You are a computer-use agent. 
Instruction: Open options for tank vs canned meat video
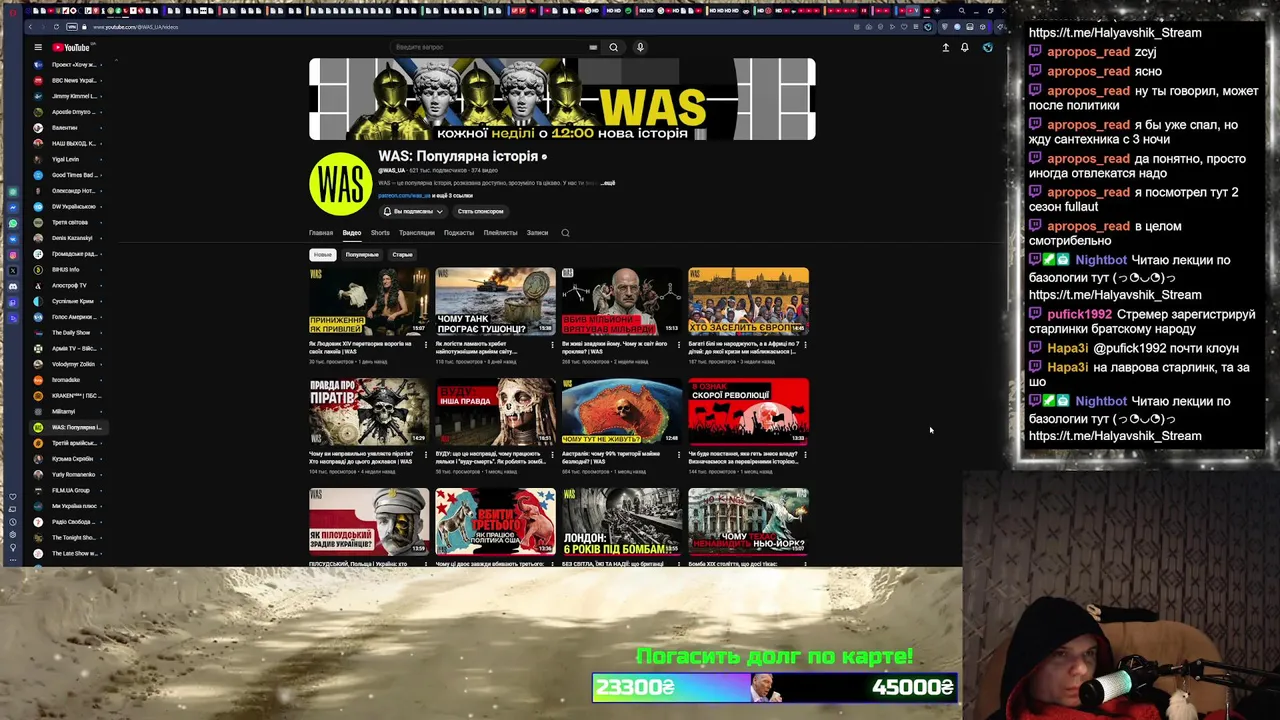(x=552, y=345)
